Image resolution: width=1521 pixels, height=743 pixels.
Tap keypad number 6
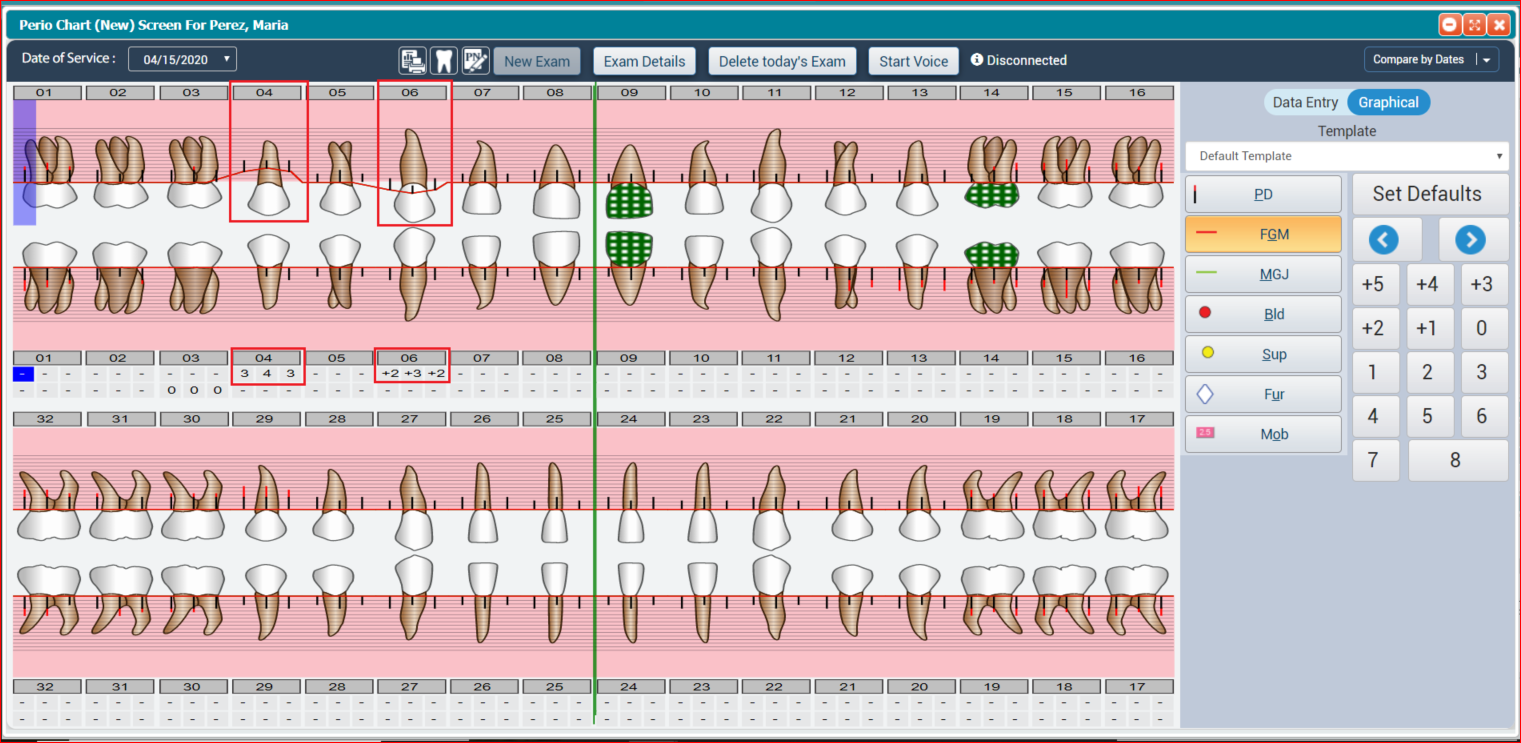click(x=1482, y=416)
